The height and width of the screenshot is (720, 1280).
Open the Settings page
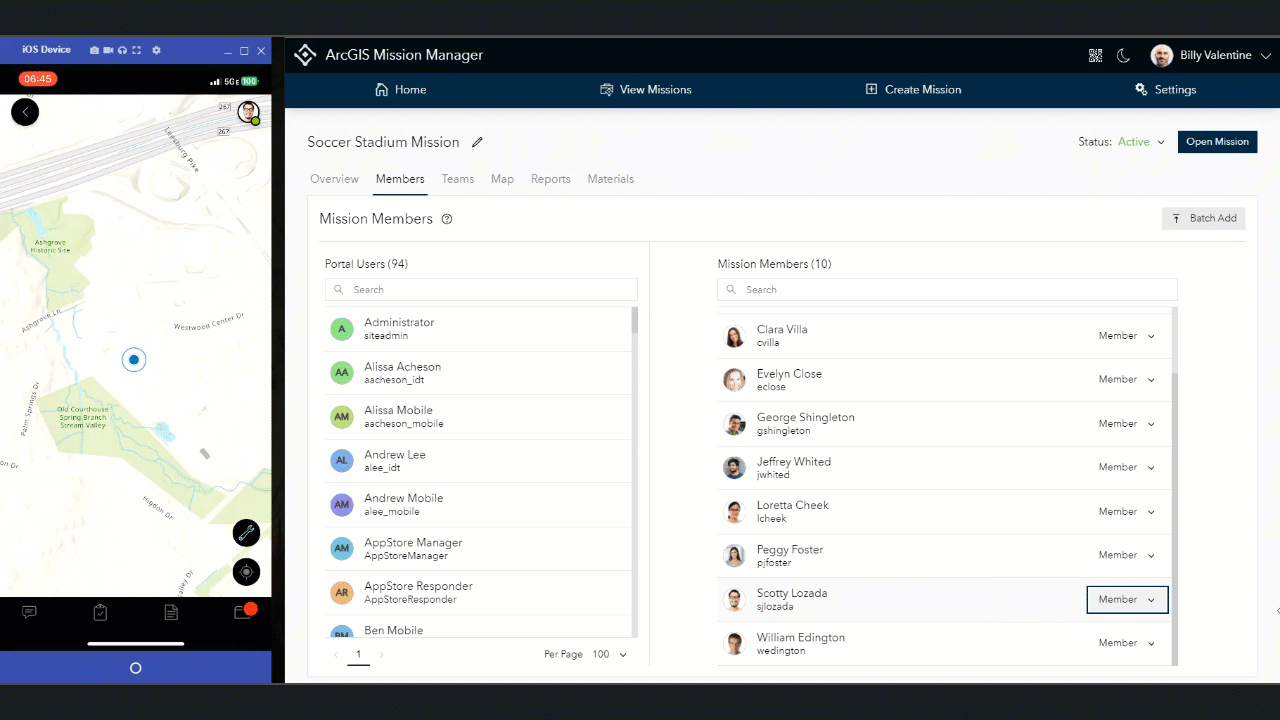pos(1165,89)
